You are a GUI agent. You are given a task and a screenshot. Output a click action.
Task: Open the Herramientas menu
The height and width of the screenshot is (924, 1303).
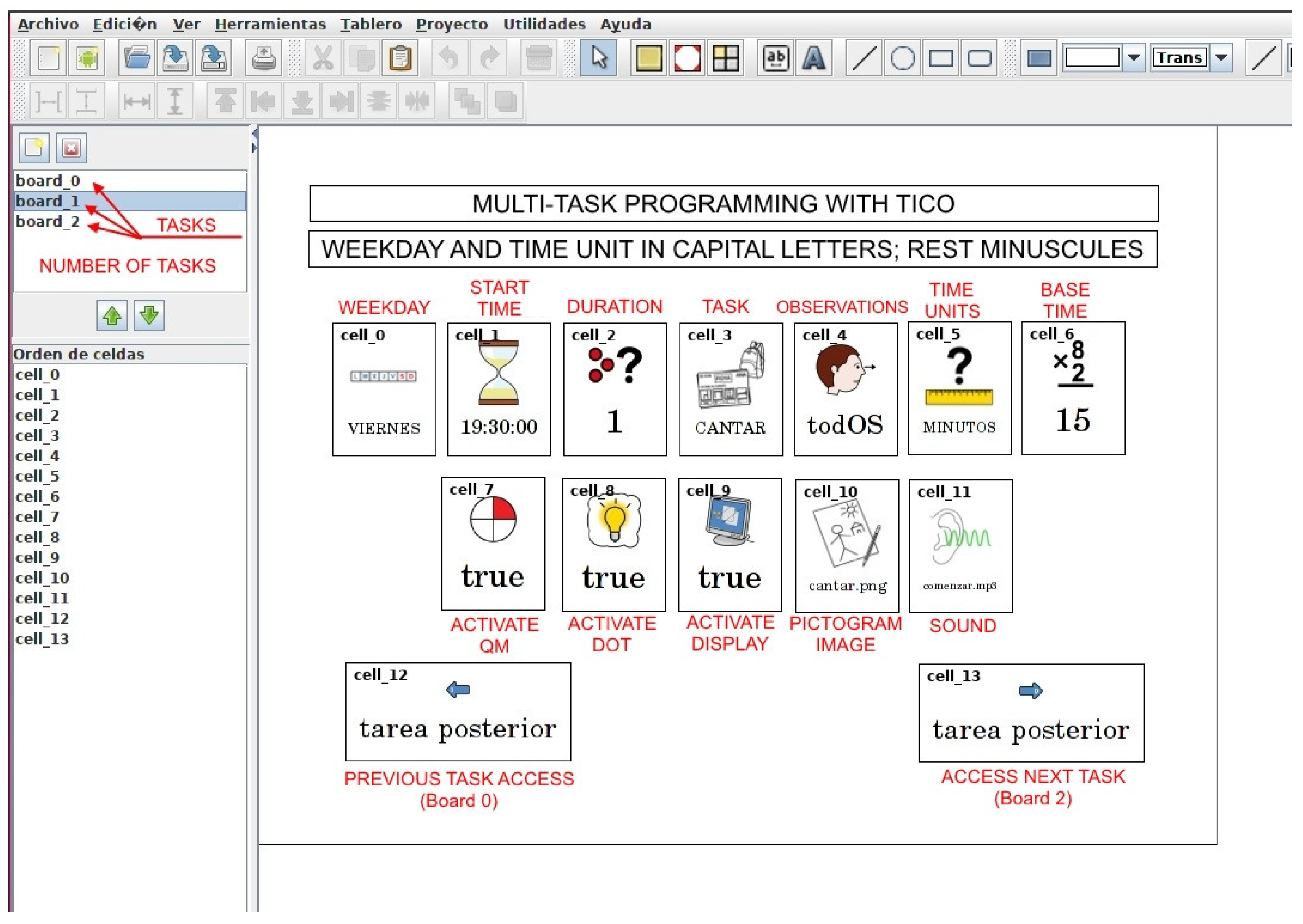pyautogui.click(x=270, y=24)
